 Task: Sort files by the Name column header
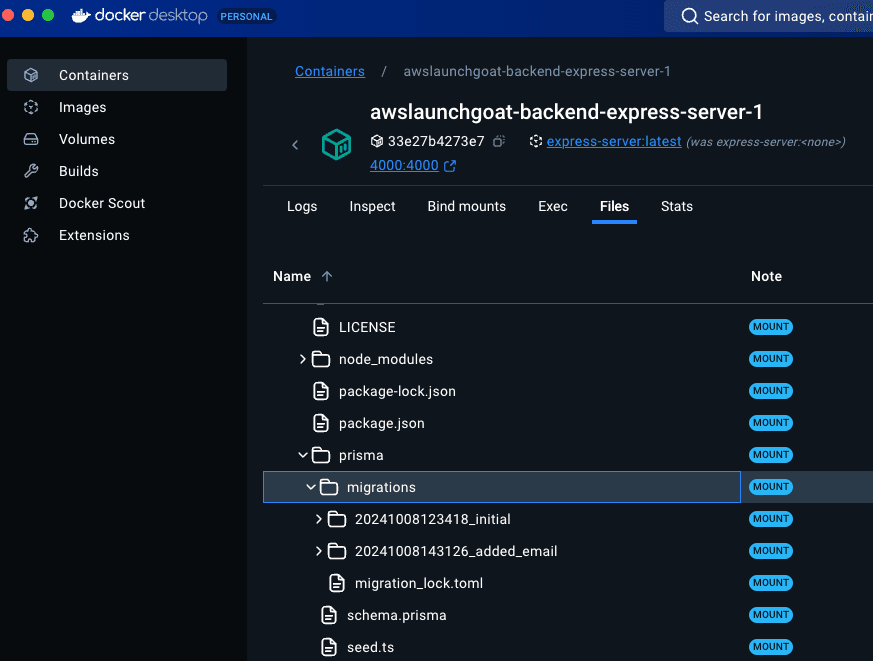(x=292, y=276)
